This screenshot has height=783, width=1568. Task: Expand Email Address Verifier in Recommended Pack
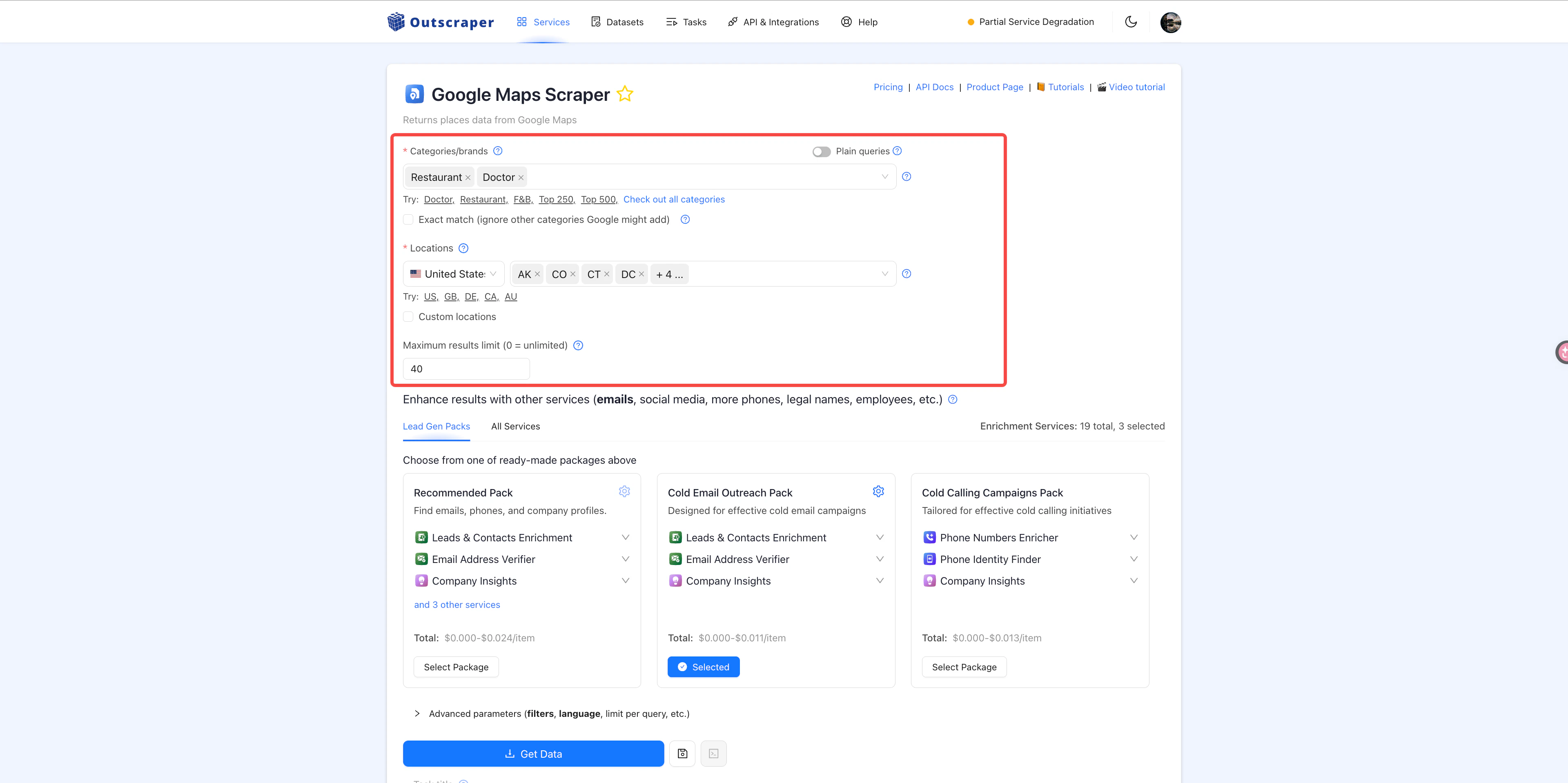pos(625,559)
